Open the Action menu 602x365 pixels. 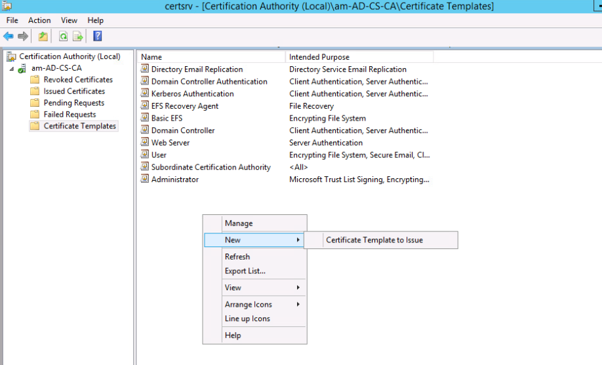pyautogui.click(x=39, y=20)
